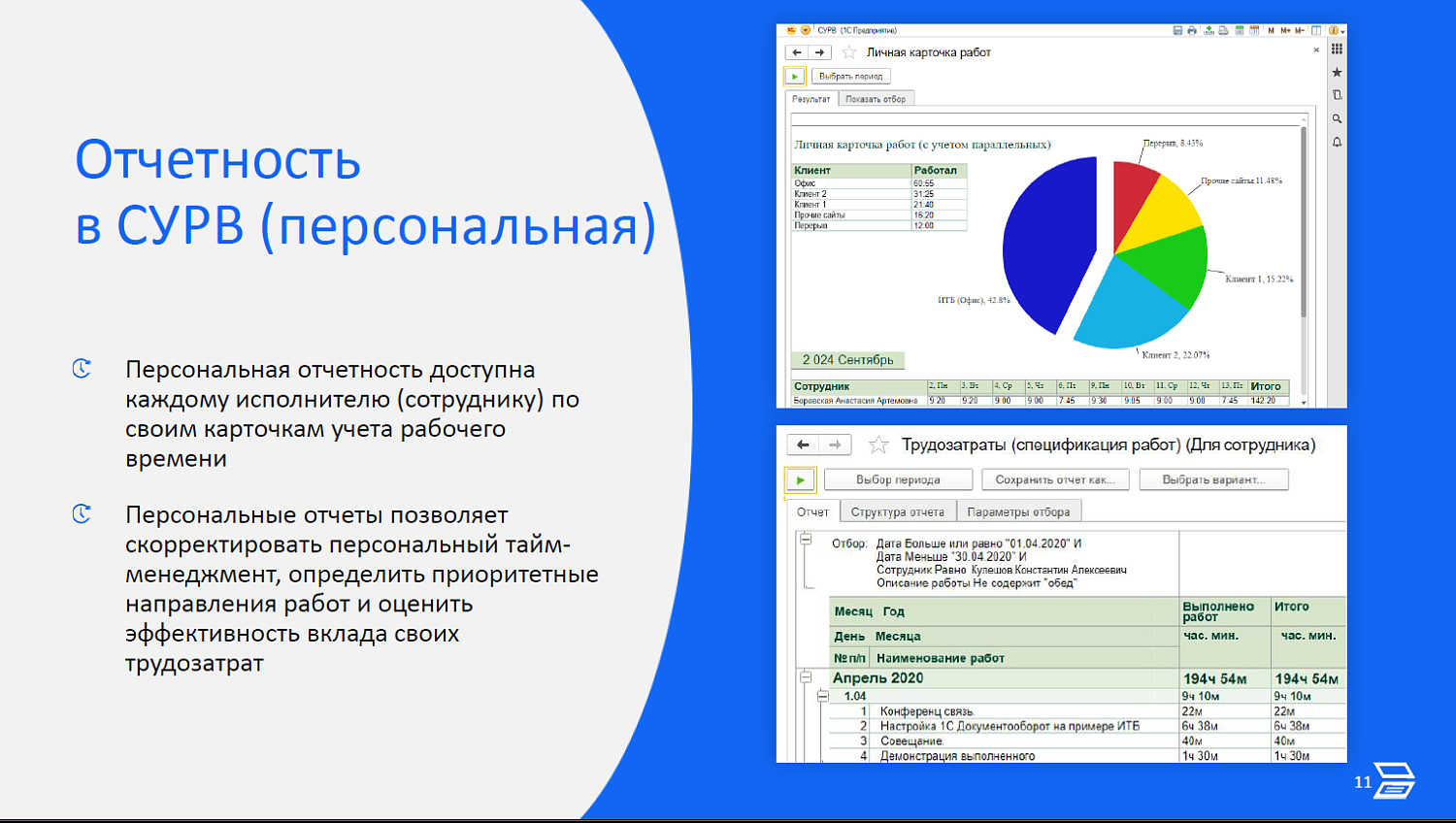The image size is (1456, 823).
Task: Select the Прочие сайты row in client table
Action: [879, 215]
